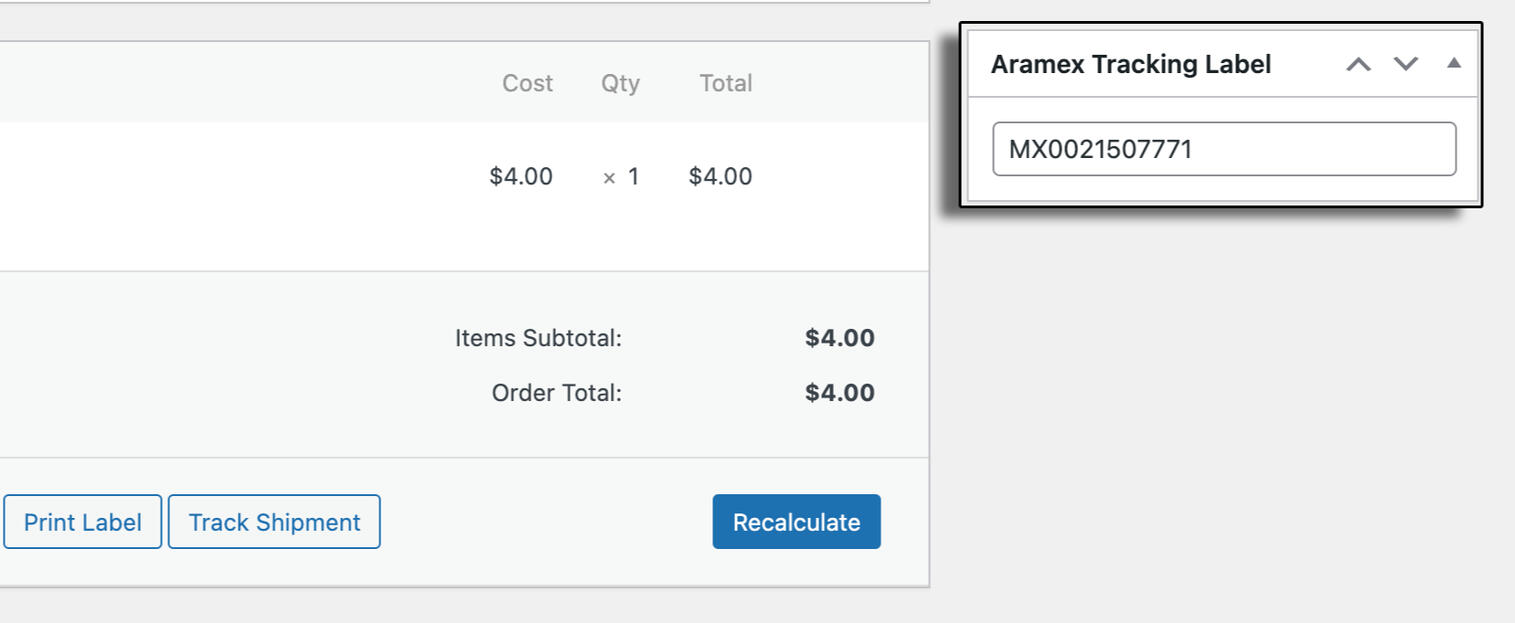This screenshot has width=1515, height=623.
Task: Click the bold Order Total amount
Action: pos(839,393)
